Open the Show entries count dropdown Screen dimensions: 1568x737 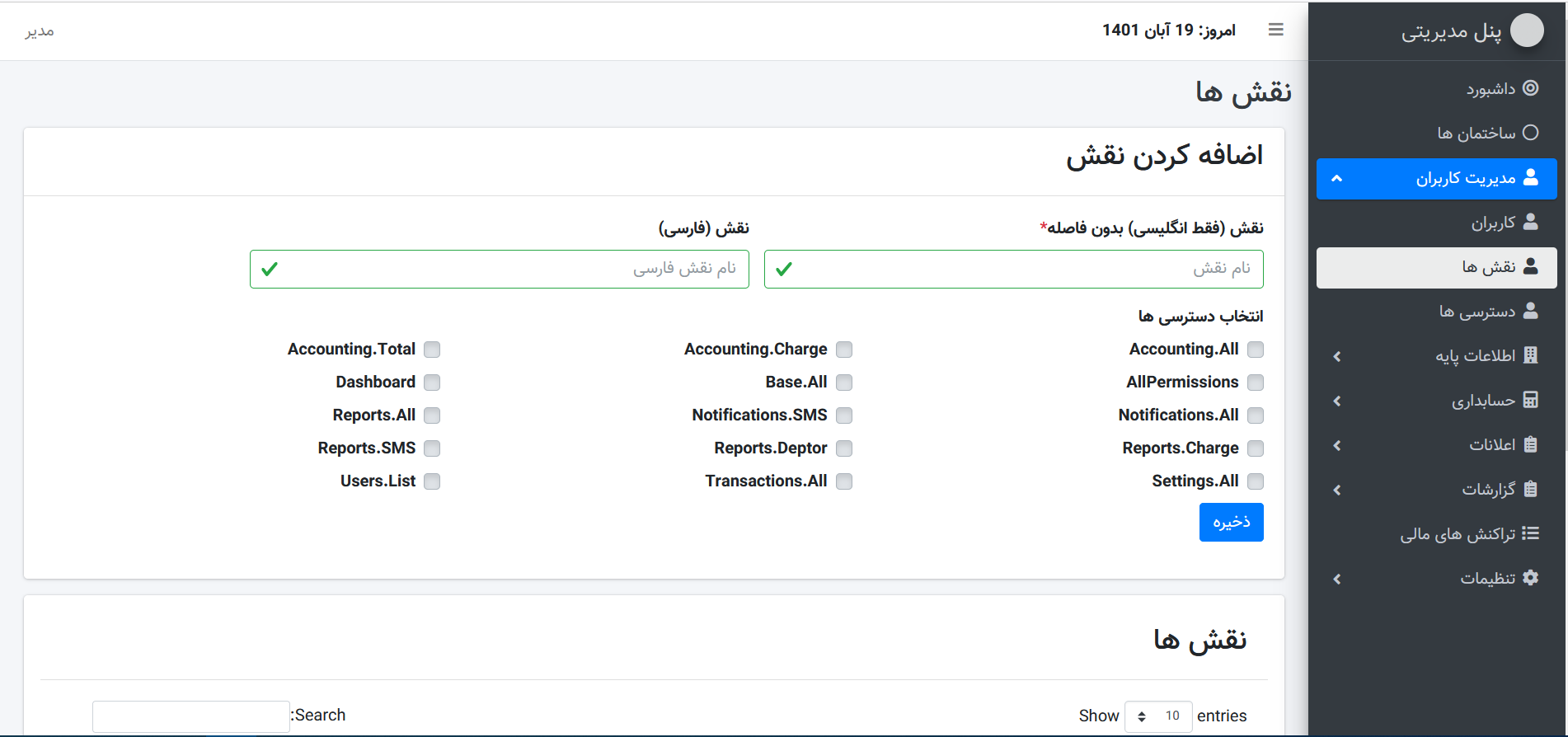tap(1157, 716)
